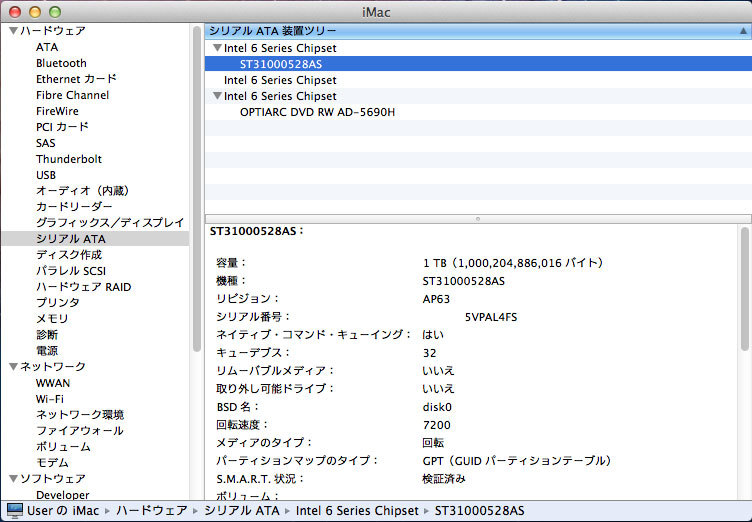This screenshot has height=522, width=752.
Task: Click the BSD name value disk0
Action: pyautogui.click(x=437, y=407)
